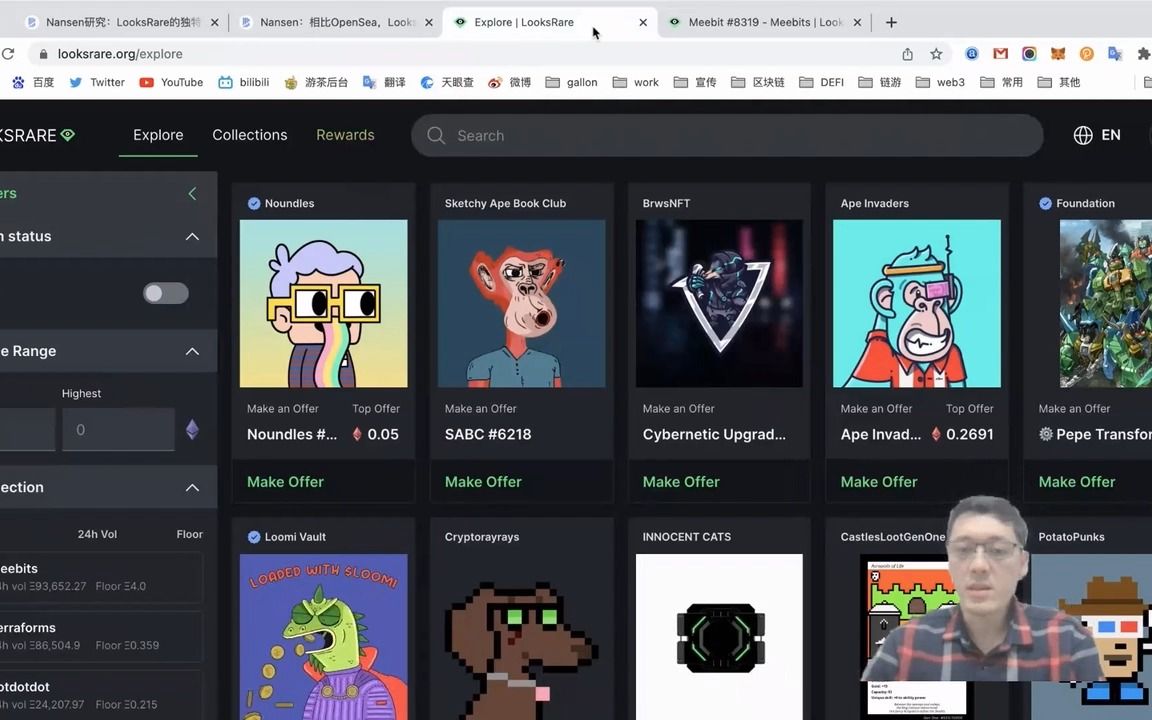The width and height of the screenshot is (1152, 720).
Task: Click the Highest price input field
Action: coord(118,430)
